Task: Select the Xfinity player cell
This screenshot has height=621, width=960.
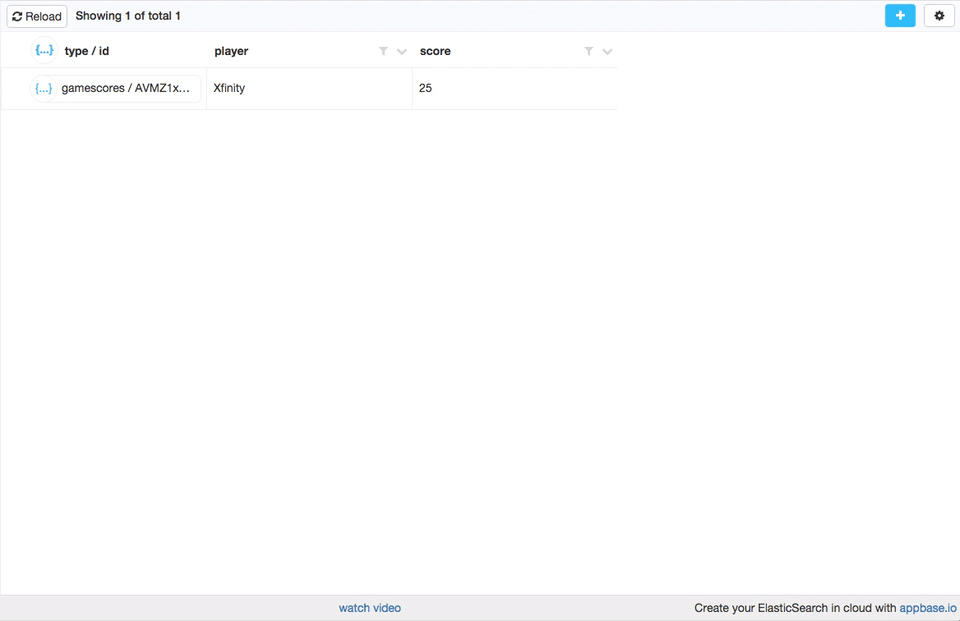Action: pos(309,88)
